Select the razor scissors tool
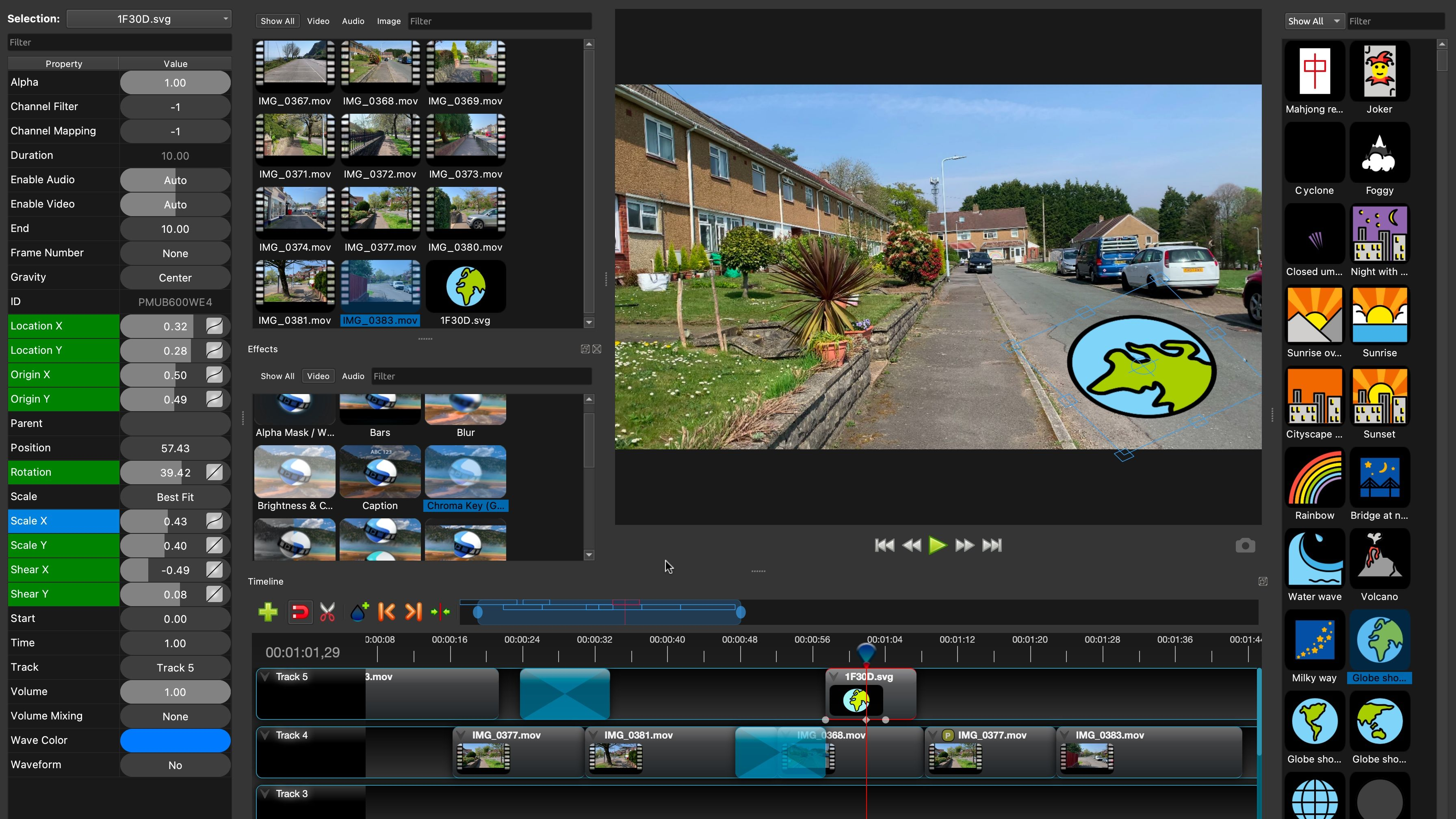This screenshot has height=819, width=1456. point(327,611)
